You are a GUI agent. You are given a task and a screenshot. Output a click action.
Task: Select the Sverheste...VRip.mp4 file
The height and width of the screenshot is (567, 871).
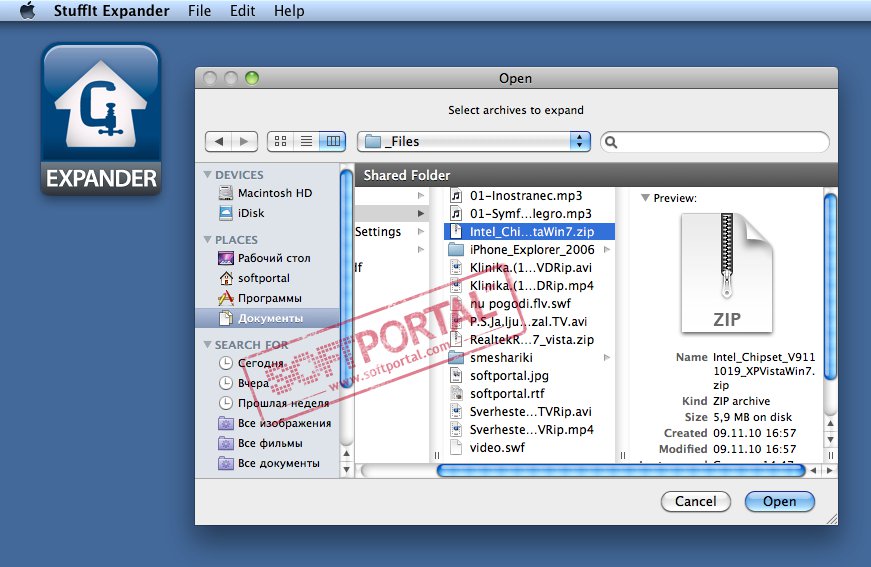pos(529,429)
